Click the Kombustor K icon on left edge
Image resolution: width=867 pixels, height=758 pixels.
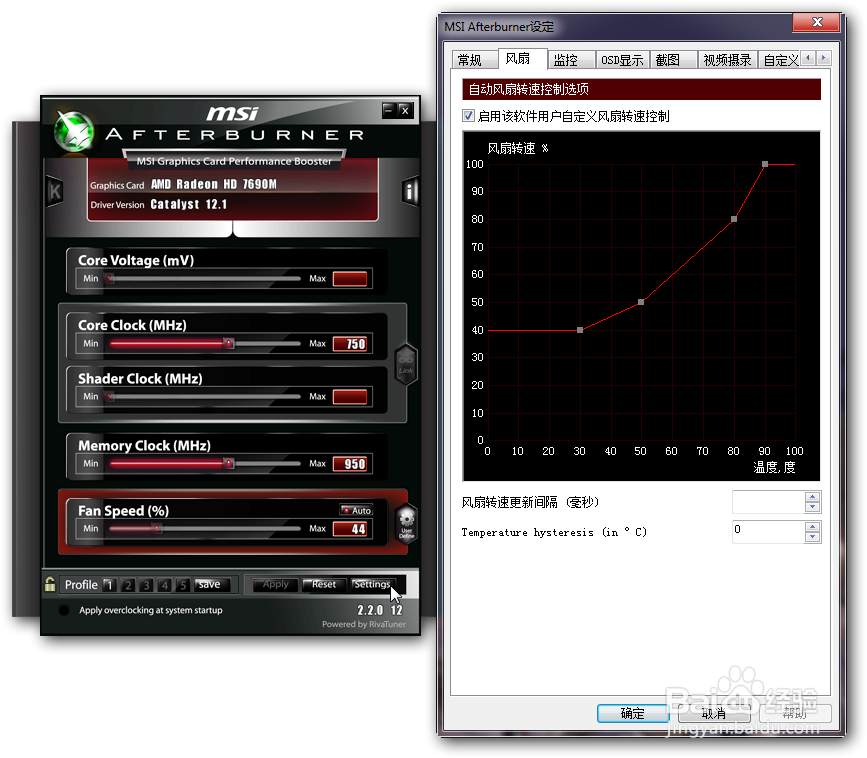point(55,191)
